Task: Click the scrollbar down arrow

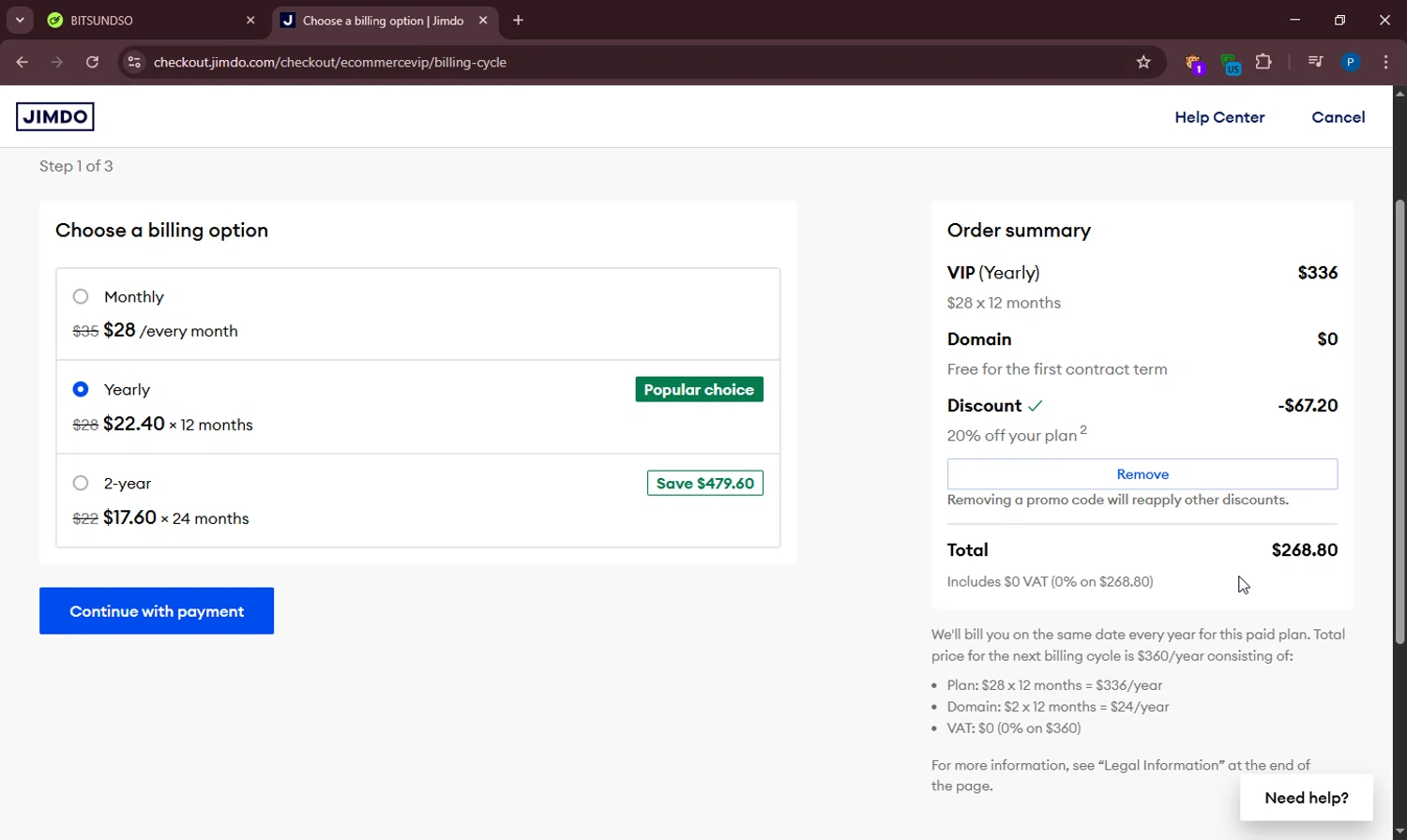Action: point(1399,832)
